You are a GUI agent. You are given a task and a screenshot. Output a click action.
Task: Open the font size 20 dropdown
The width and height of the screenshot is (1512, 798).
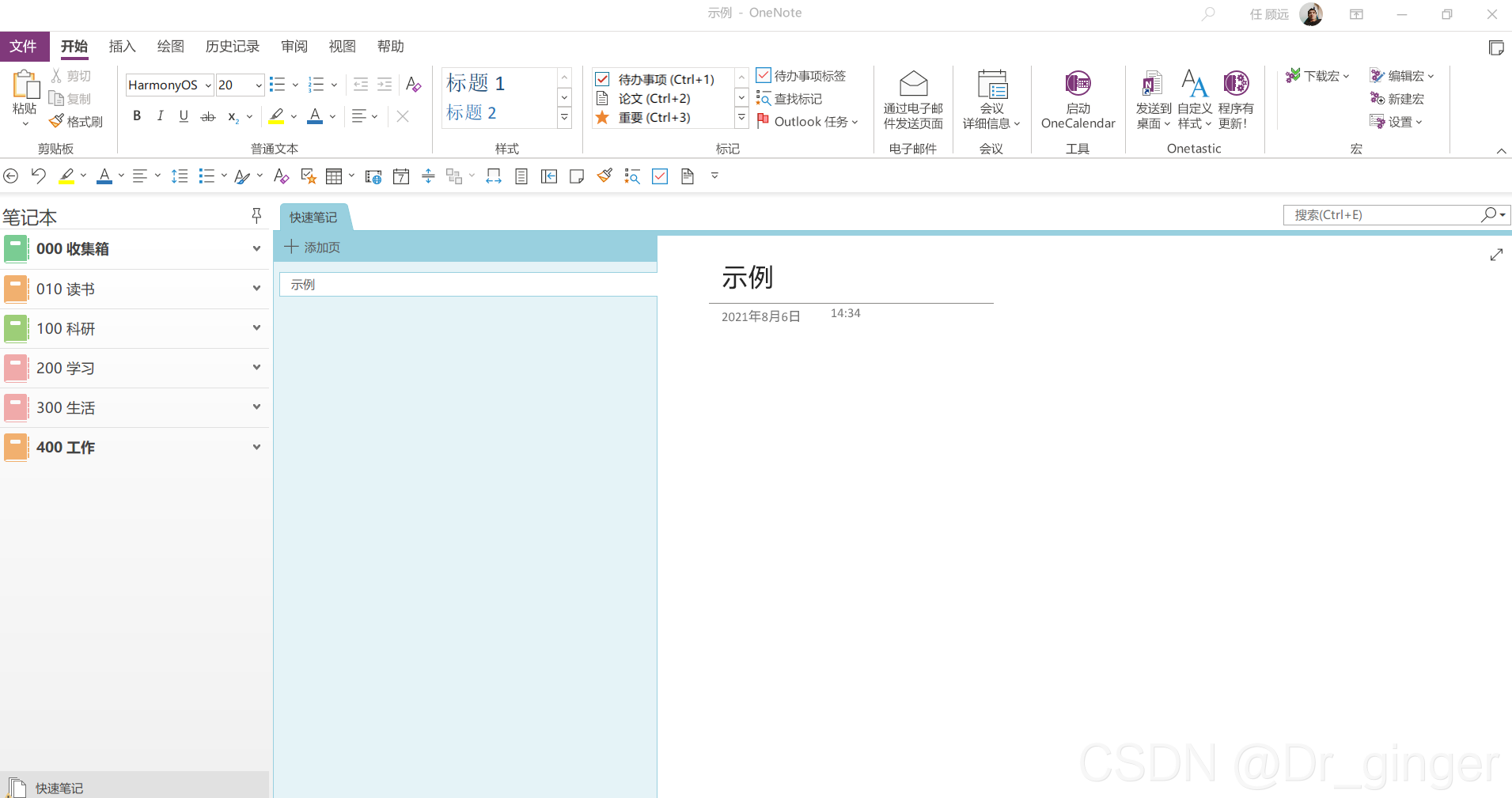click(259, 85)
